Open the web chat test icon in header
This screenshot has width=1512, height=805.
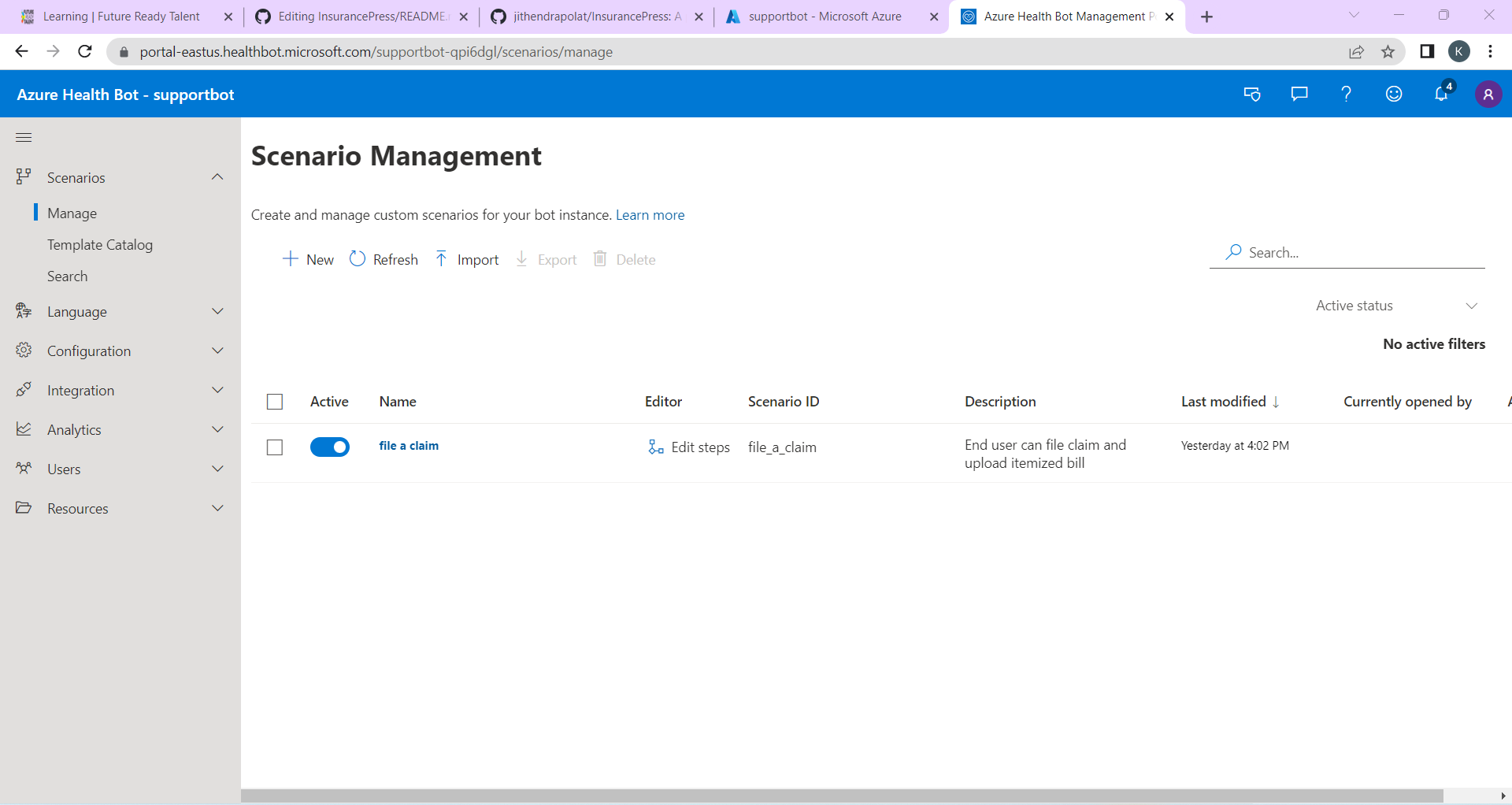pos(1252,95)
